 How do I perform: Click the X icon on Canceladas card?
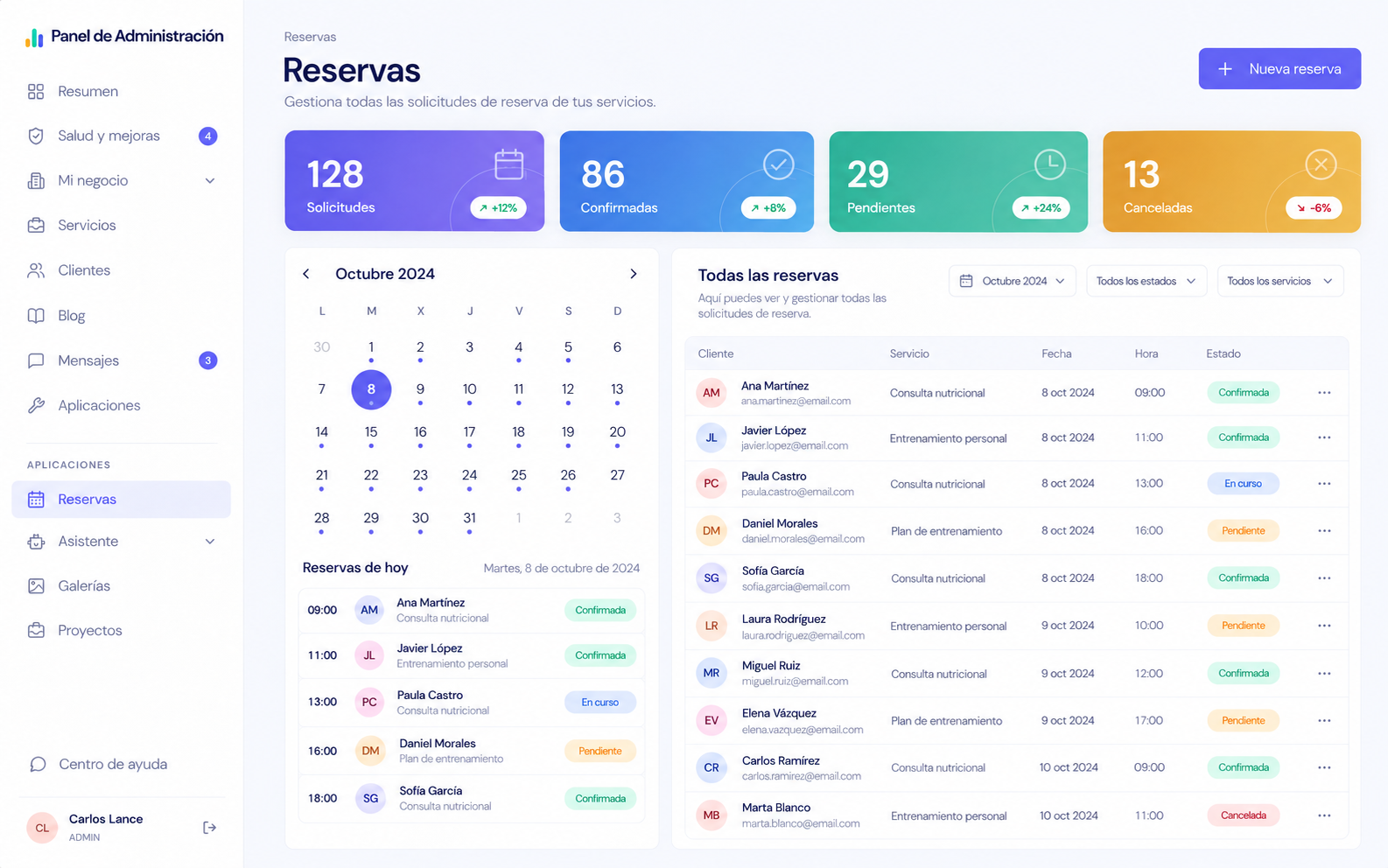[x=1321, y=164]
